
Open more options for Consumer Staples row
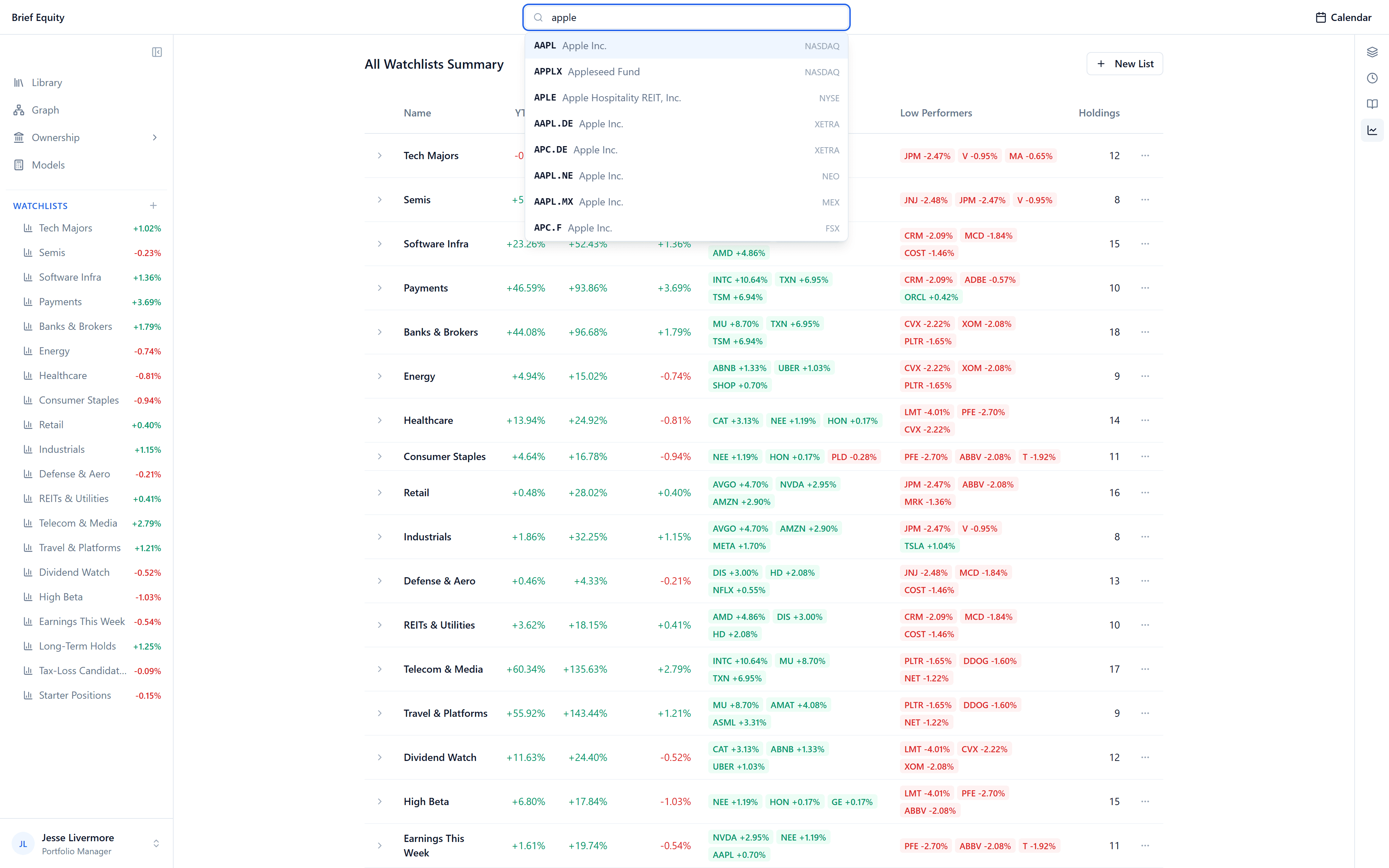click(x=1145, y=457)
